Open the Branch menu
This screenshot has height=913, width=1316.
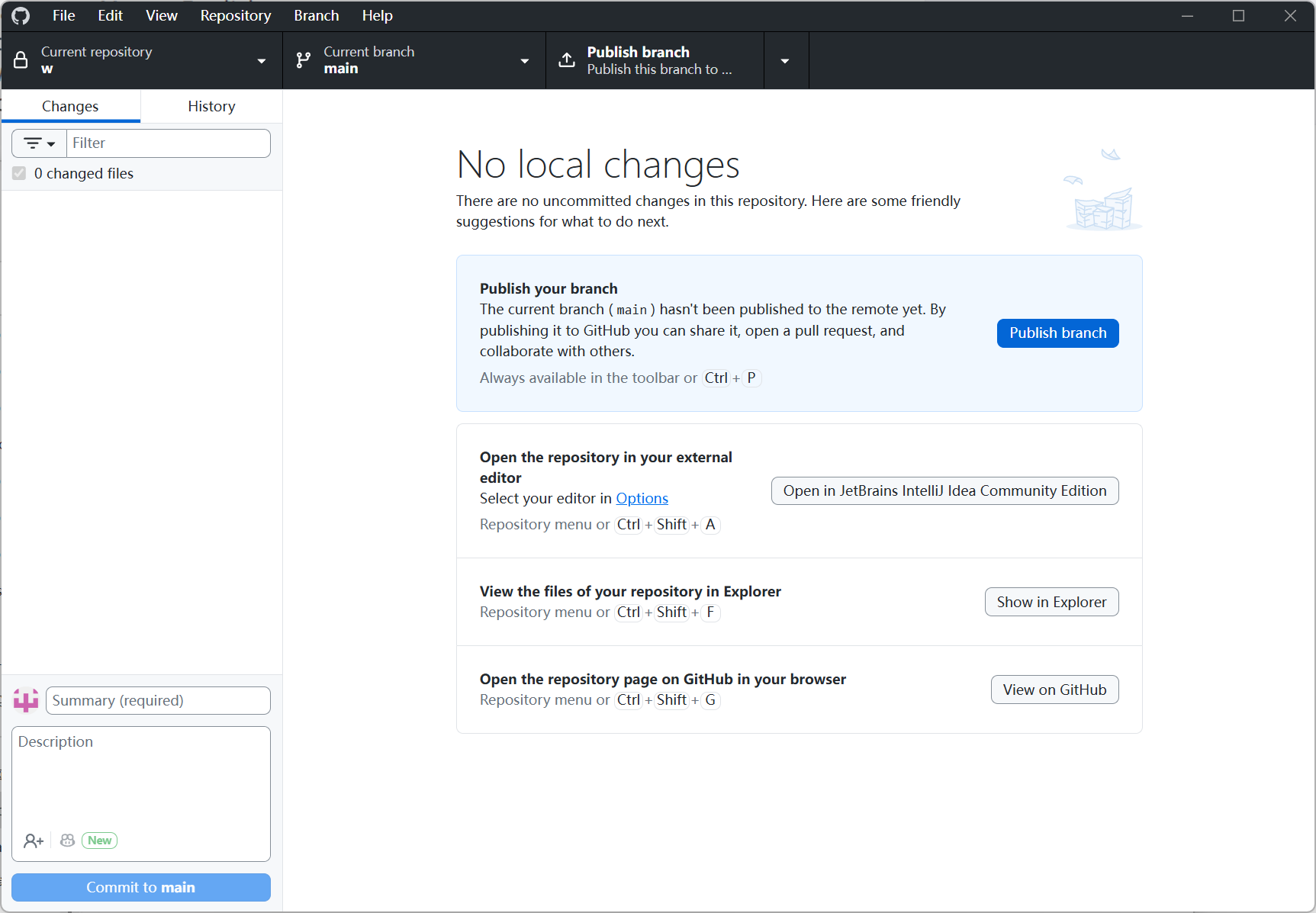point(317,15)
